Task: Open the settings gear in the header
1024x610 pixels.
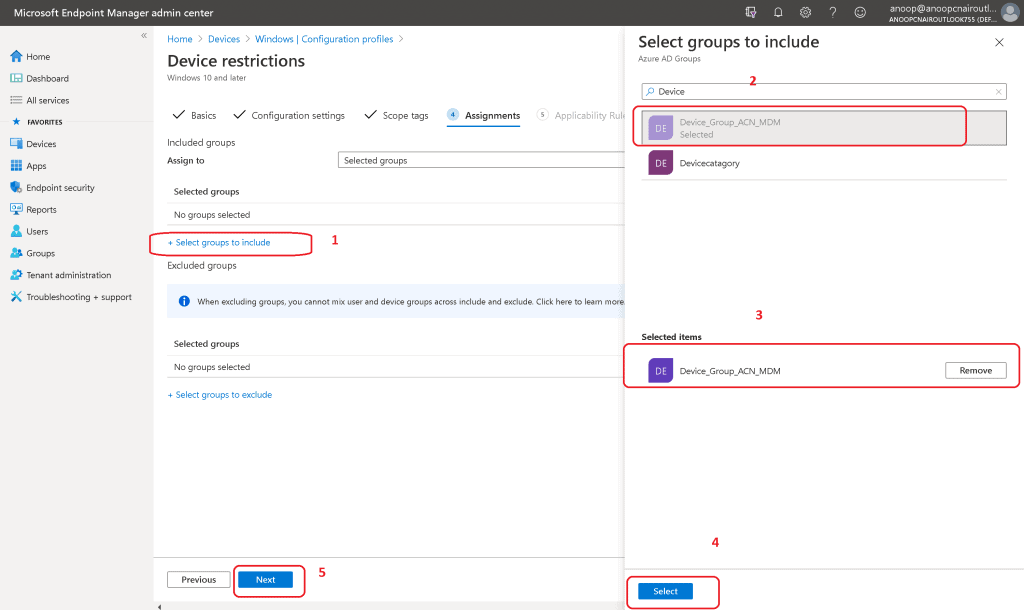Action: coord(805,12)
